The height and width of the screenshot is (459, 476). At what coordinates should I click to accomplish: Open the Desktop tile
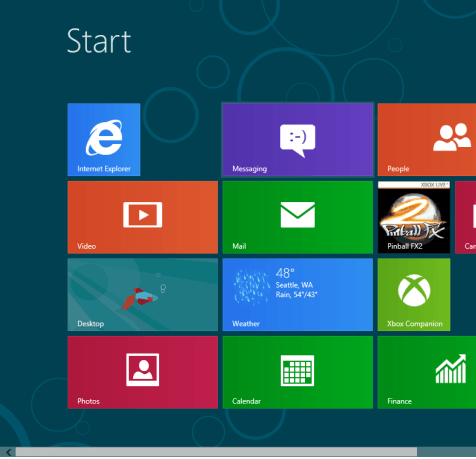click(143, 294)
